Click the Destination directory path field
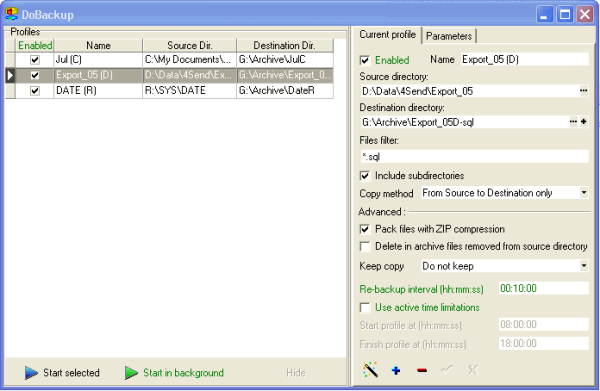The image size is (600, 391). click(464, 122)
